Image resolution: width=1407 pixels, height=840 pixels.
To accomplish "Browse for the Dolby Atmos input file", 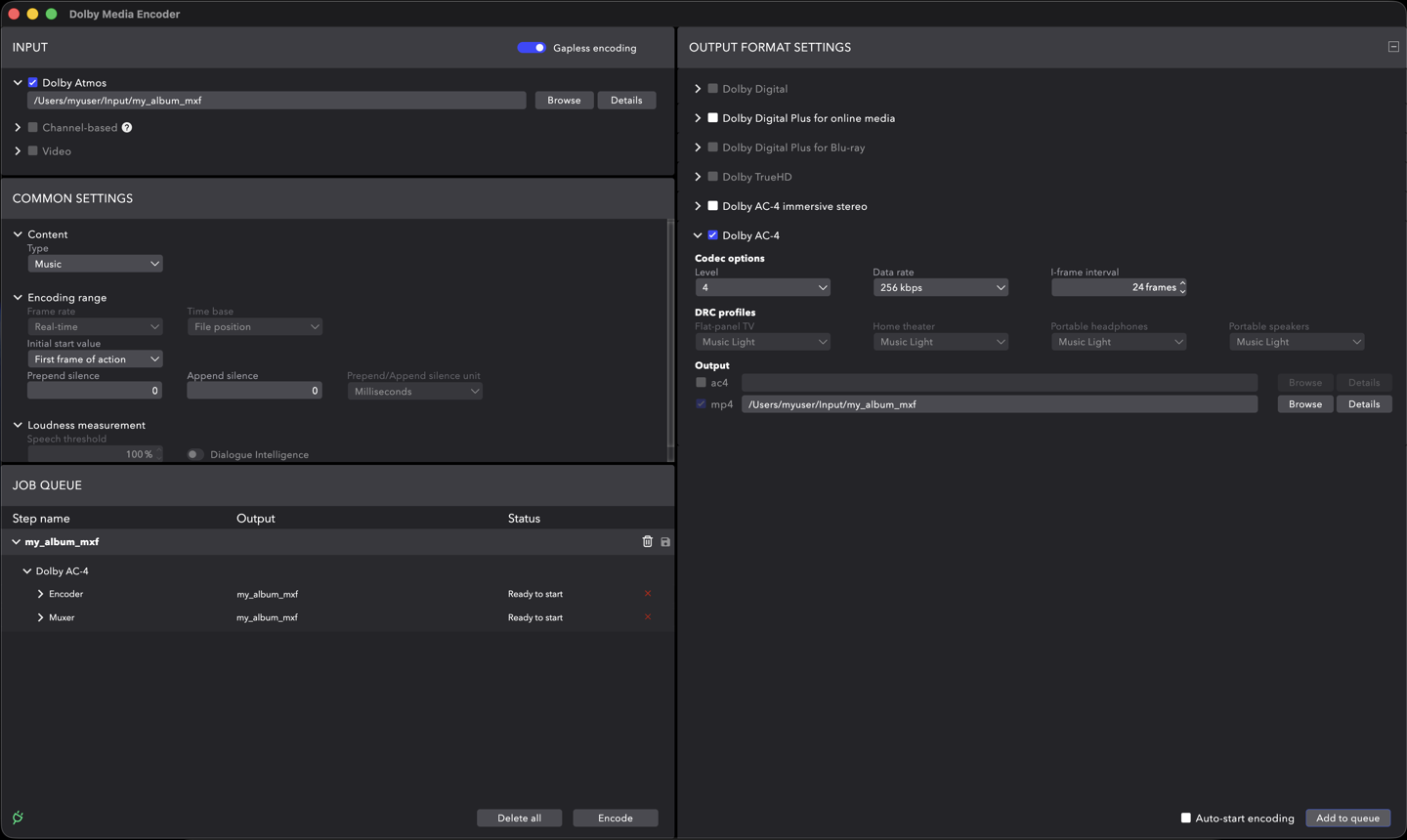I will [564, 100].
